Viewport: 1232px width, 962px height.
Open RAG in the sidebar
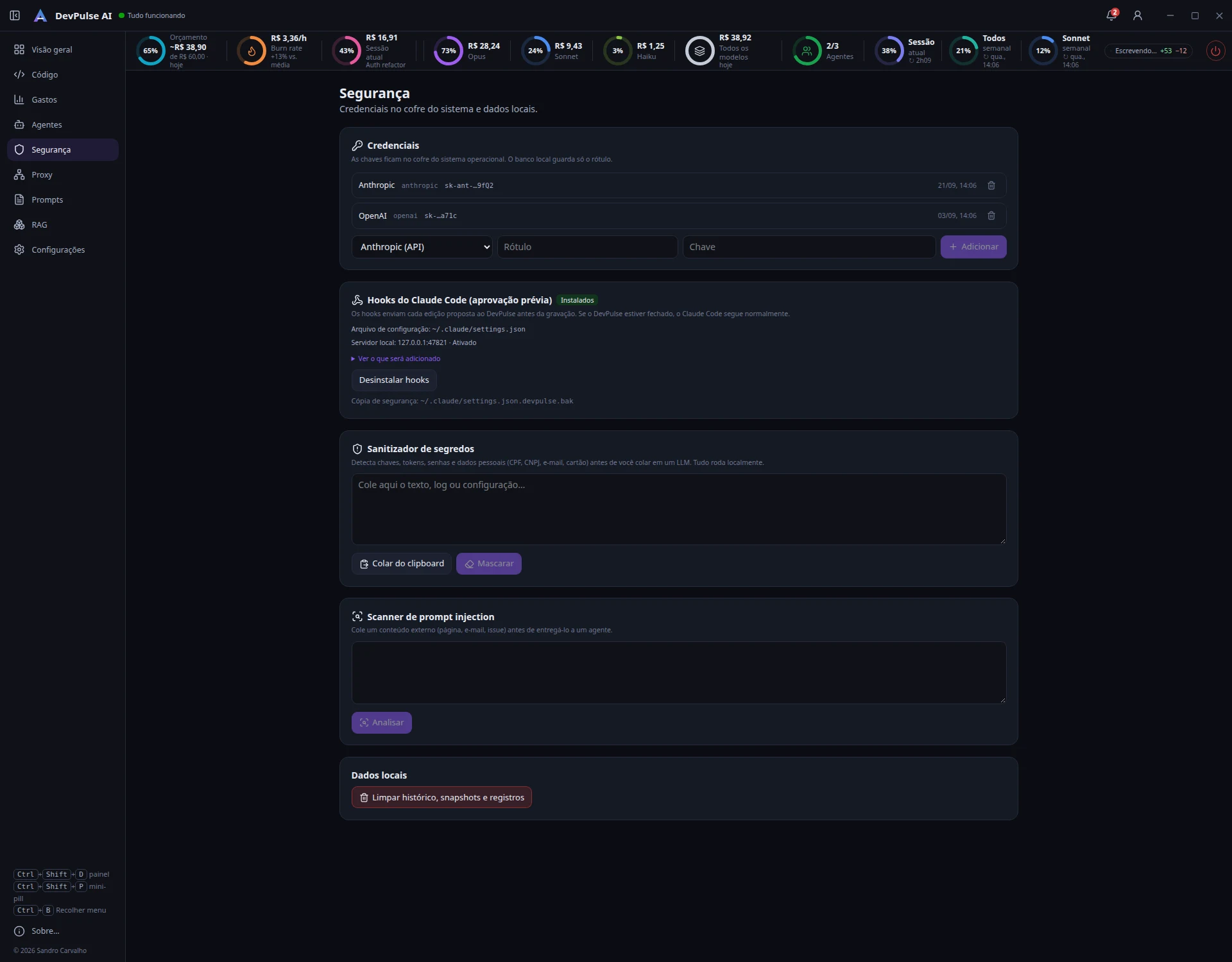coord(63,224)
